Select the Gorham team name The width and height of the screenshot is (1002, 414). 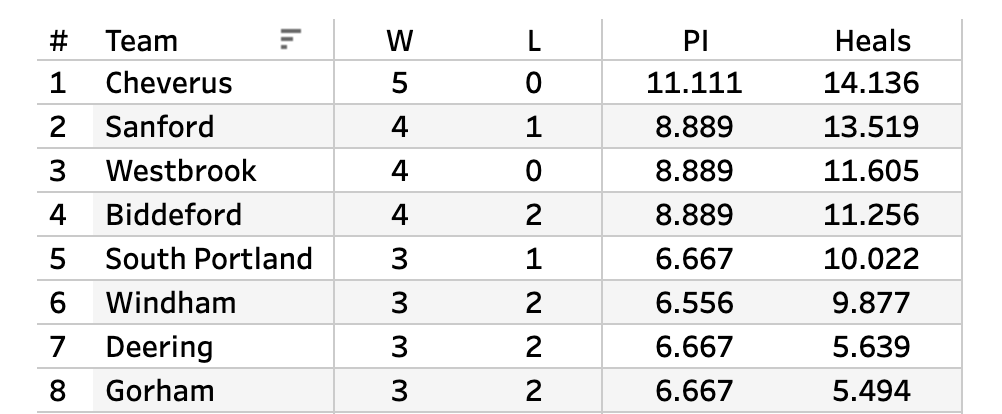(160, 390)
